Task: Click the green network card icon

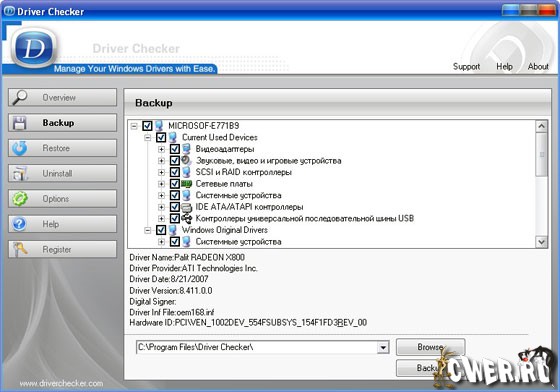Action: [186, 184]
